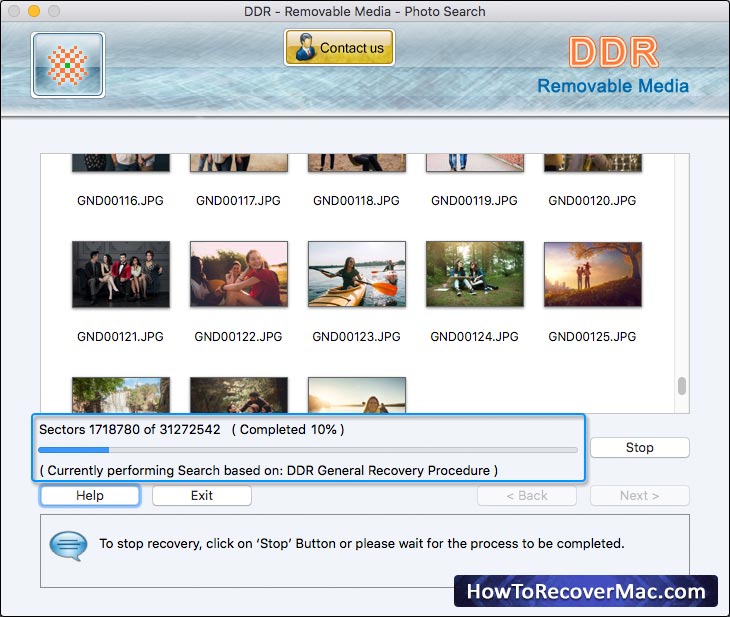Click the Completed 10% status text
Image resolution: width=730 pixels, height=617 pixels.
pos(288,429)
